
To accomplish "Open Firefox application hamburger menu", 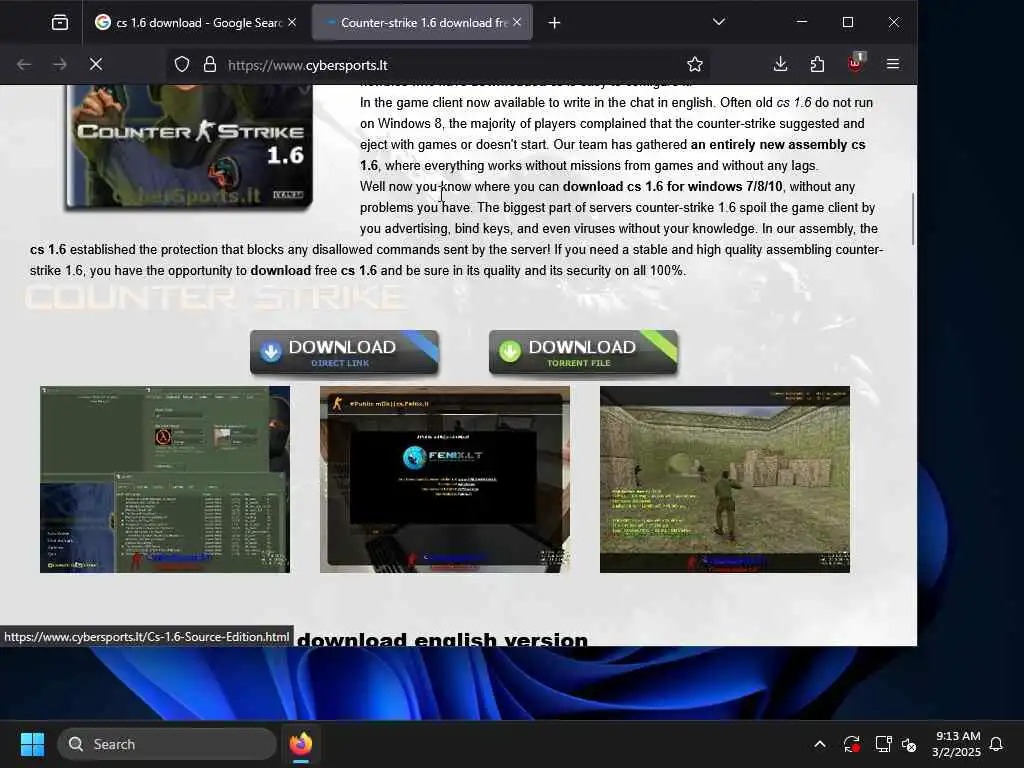I will (x=893, y=64).
